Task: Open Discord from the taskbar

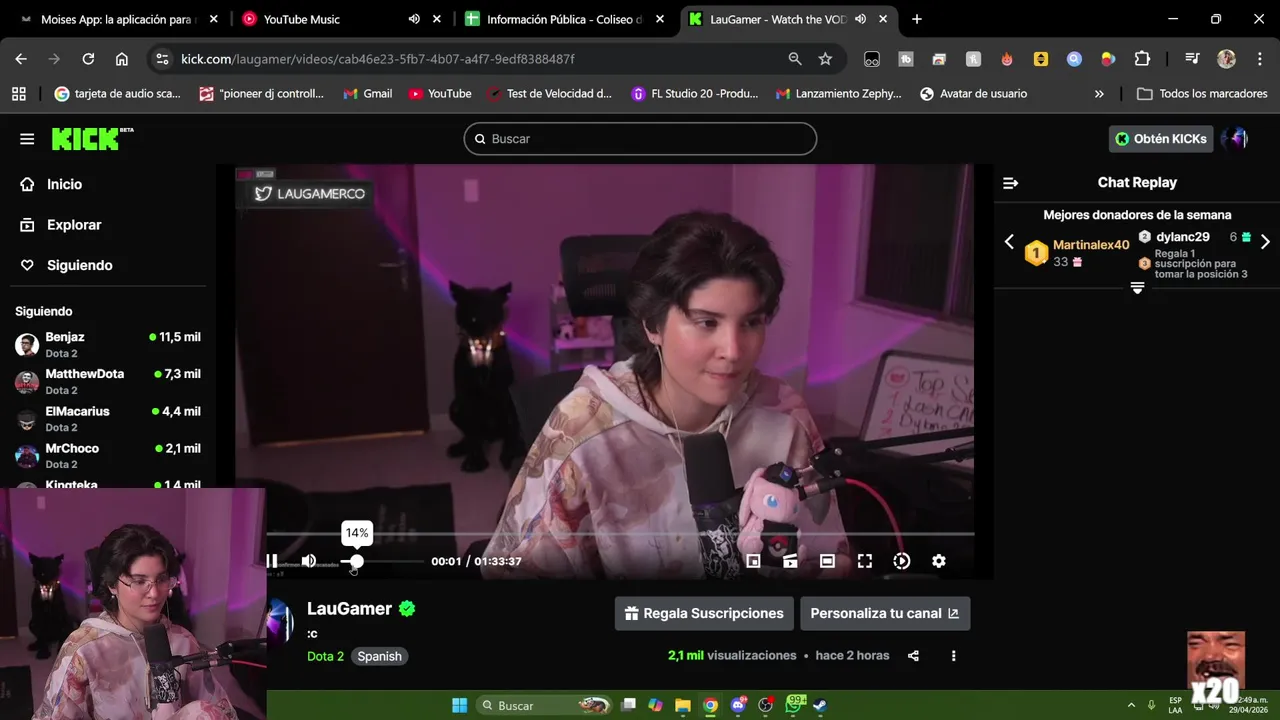Action: click(x=738, y=705)
